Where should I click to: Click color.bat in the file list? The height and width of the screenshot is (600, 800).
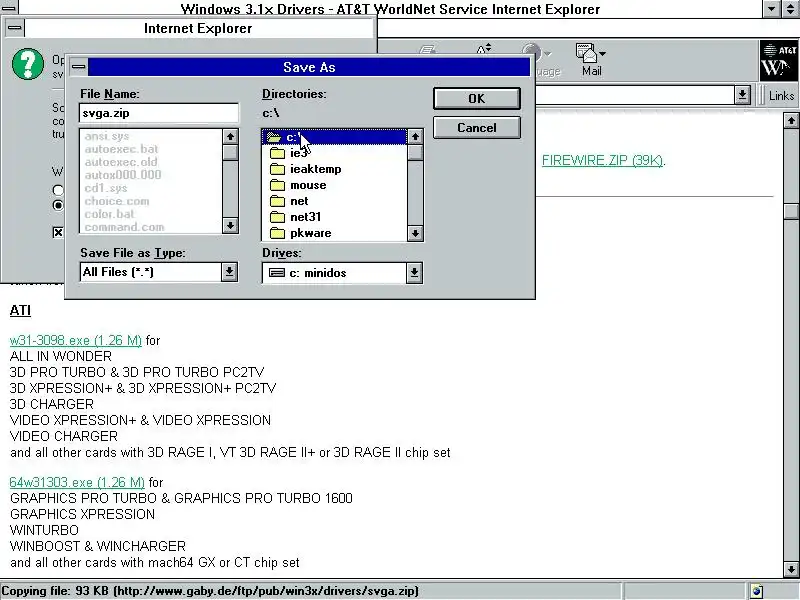pos(109,214)
